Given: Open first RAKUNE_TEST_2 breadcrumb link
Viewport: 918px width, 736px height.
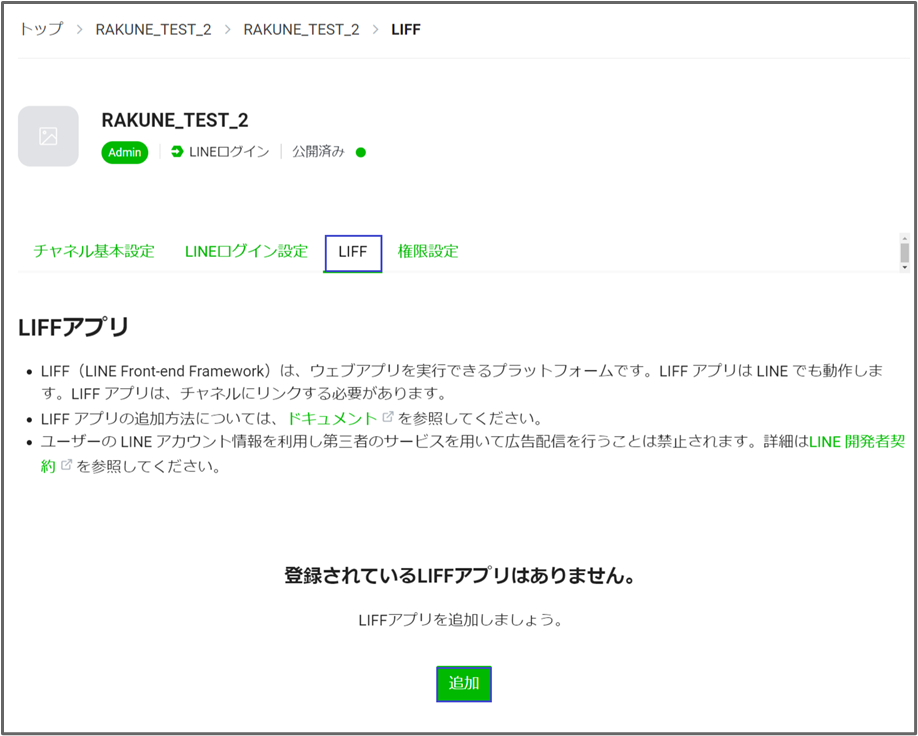Looking at the screenshot, I should (x=153, y=30).
